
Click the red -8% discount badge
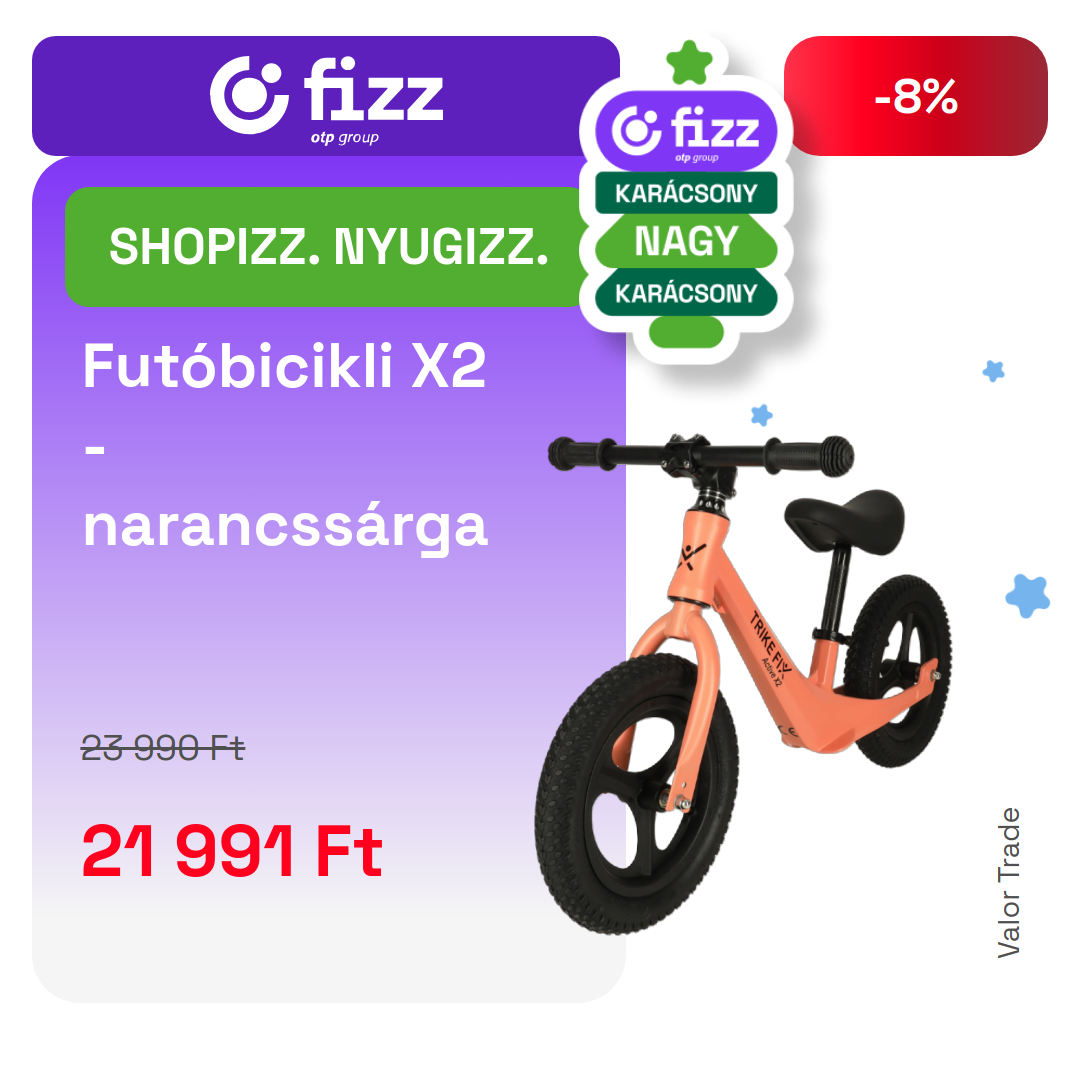tap(915, 96)
